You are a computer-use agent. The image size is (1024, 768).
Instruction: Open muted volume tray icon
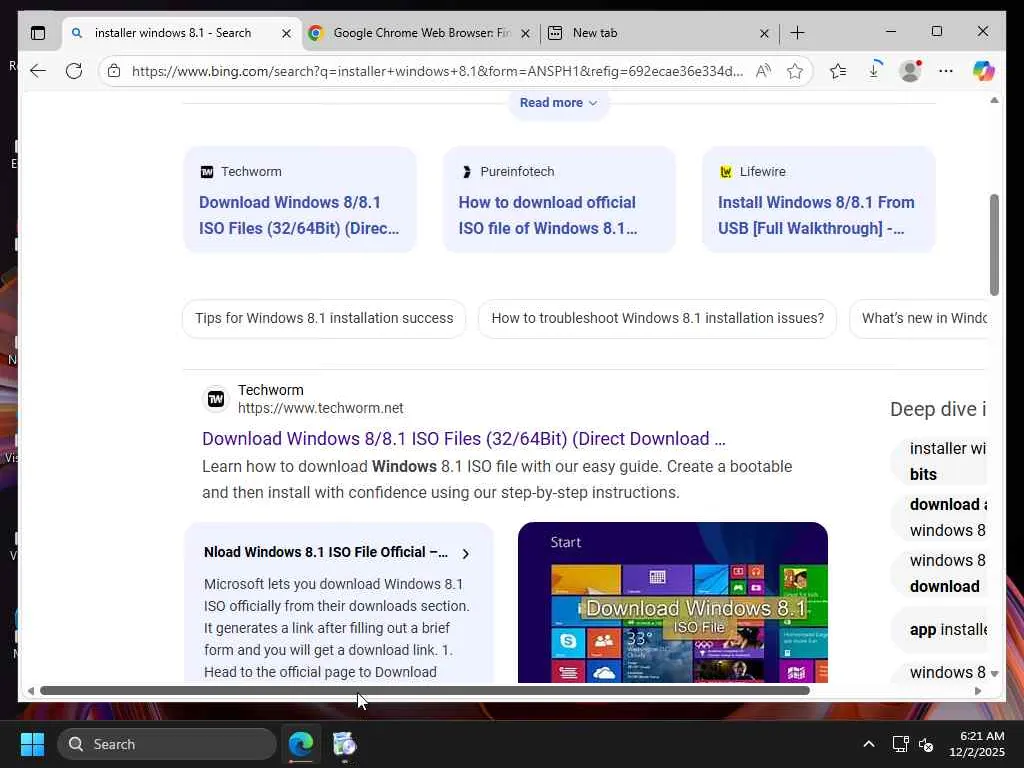[926, 744]
